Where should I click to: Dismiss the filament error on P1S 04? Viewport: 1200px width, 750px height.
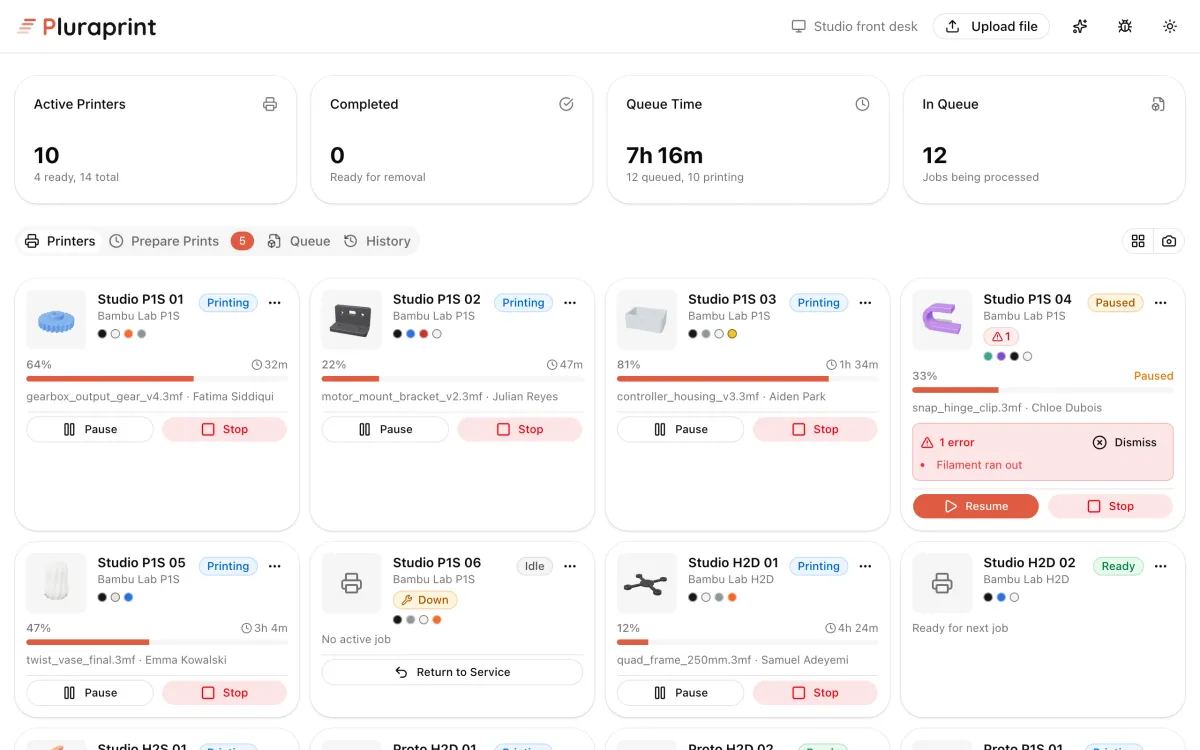[x=1125, y=442]
